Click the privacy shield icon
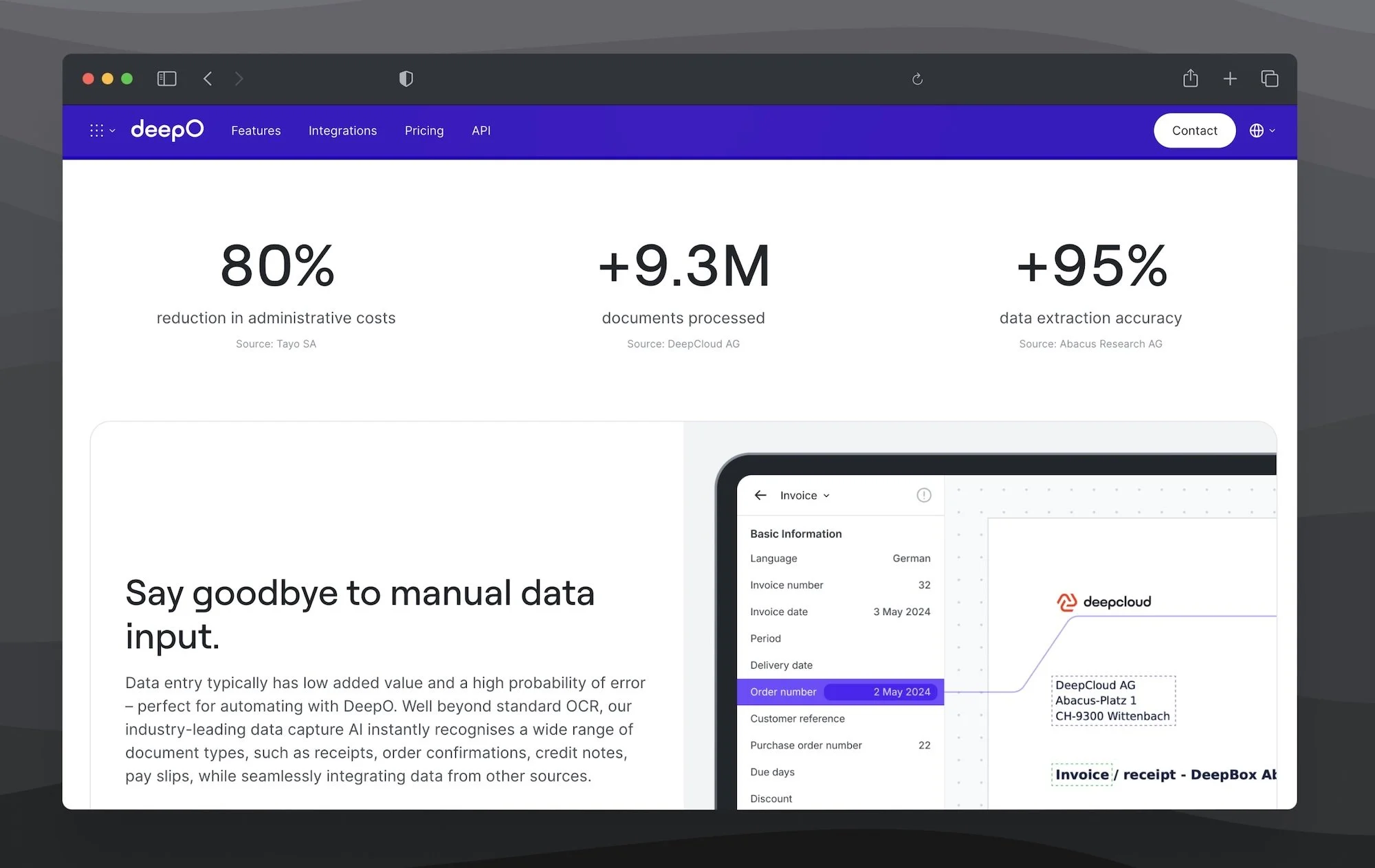The width and height of the screenshot is (1375, 868). pos(406,79)
